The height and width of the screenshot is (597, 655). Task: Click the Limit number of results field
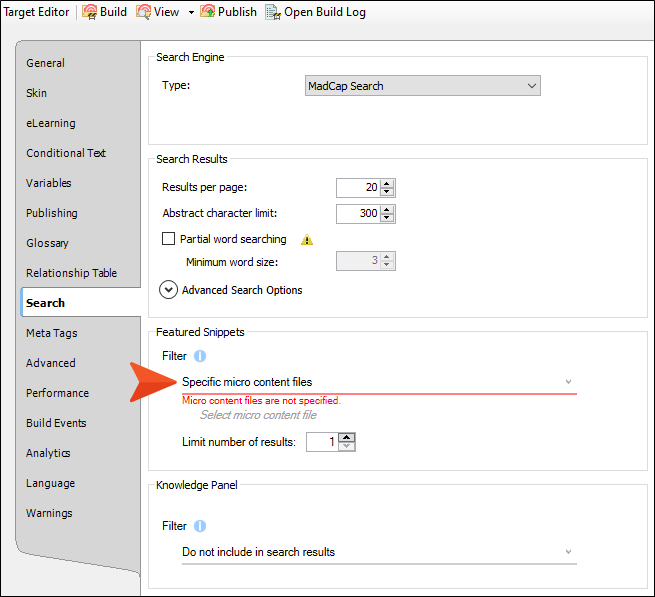(x=322, y=442)
